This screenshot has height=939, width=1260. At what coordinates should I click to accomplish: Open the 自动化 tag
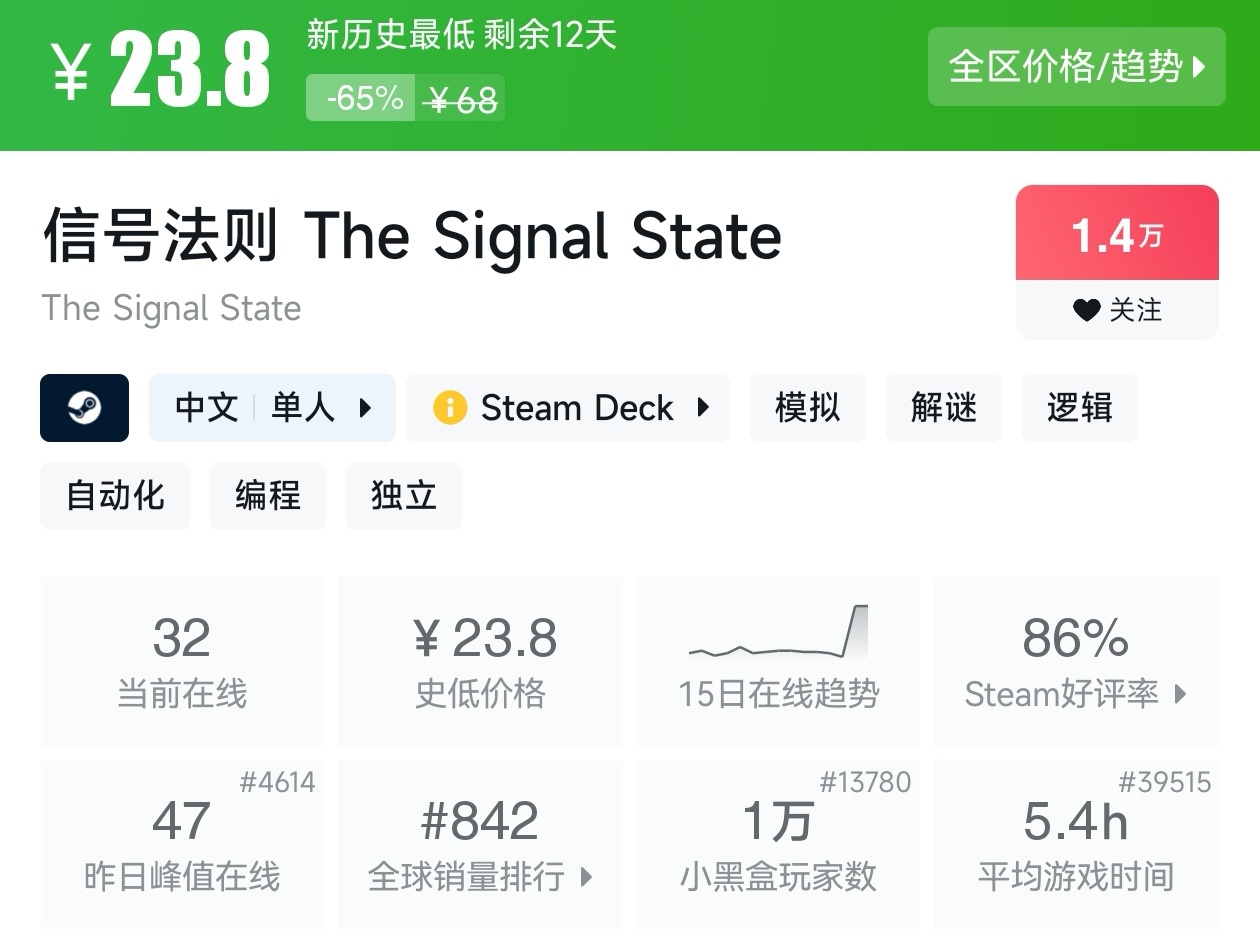click(x=115, y=496)
